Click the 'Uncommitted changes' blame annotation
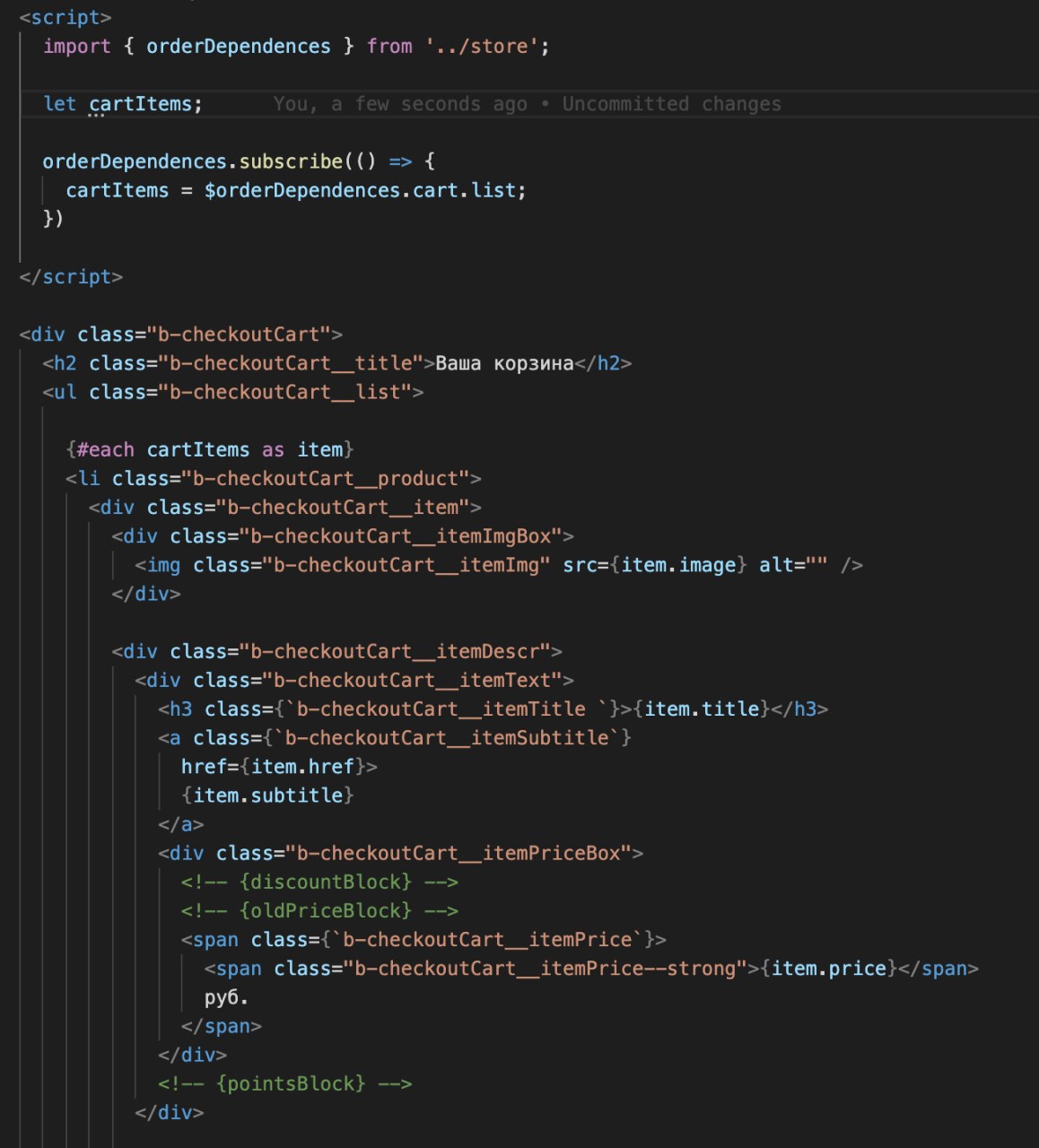Image resolution: width=1039 pixels, height=1148 pixels. tap(671, 103)
